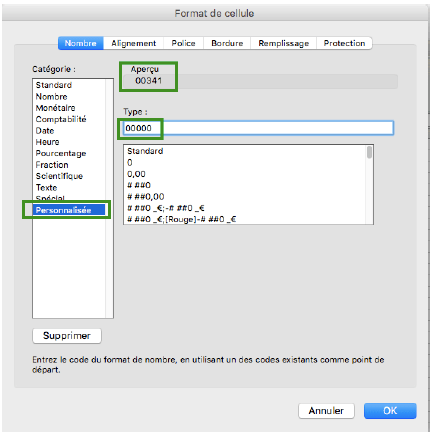Viewport: 434px width, 434px height.
Task: Open the Alignement tab
Action: (133, 43)
